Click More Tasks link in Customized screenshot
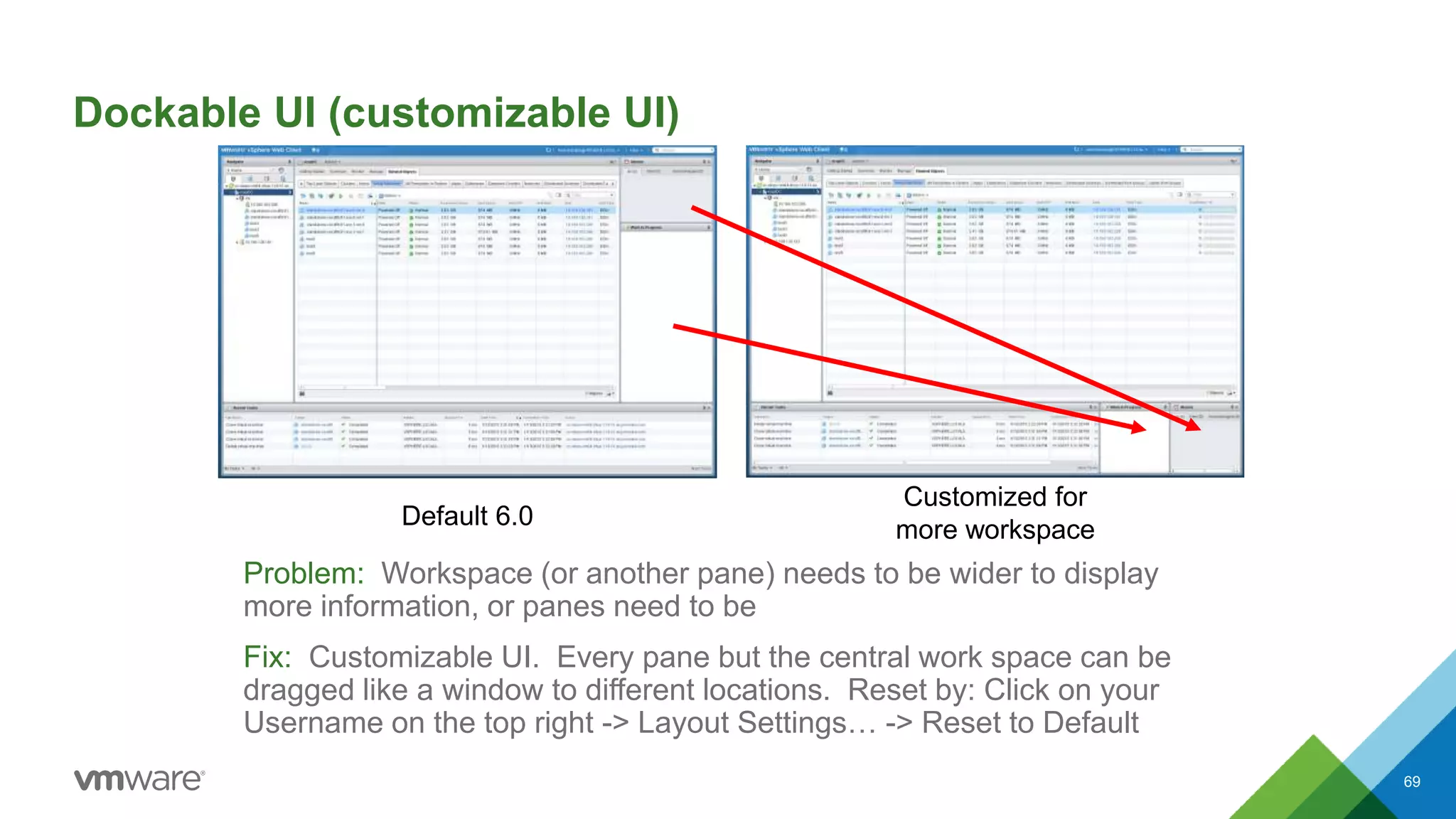The width and height of the screenshot is (1456, 819). click(1086, 468)
